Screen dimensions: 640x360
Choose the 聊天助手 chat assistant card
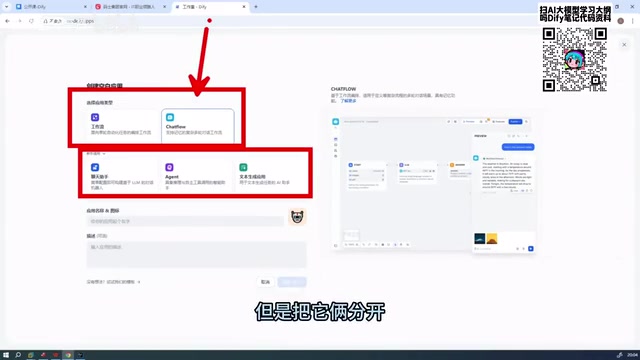(122, 176)
